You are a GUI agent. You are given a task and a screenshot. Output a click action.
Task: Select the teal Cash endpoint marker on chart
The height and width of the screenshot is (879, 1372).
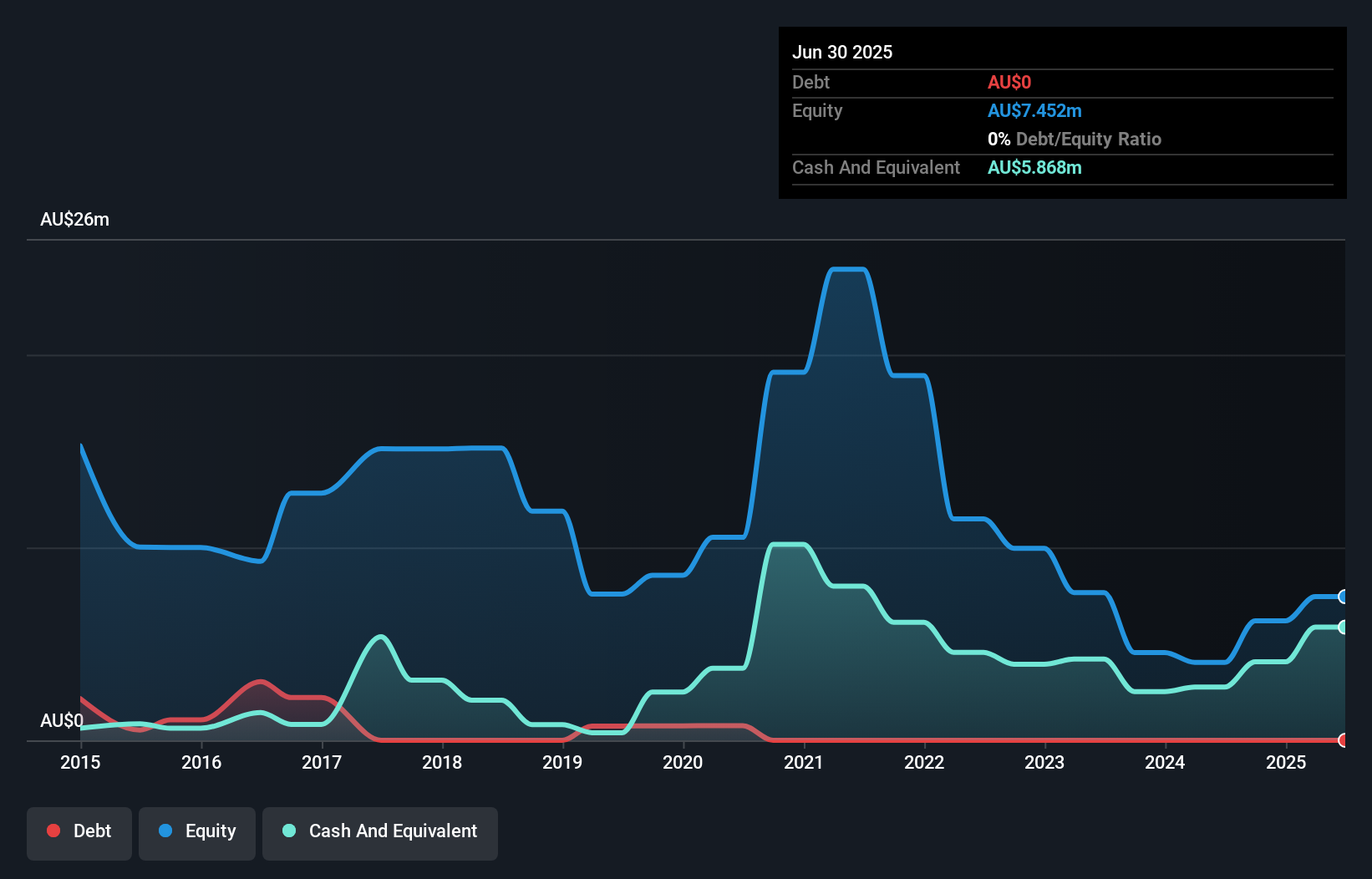[x=1342, y=627]
